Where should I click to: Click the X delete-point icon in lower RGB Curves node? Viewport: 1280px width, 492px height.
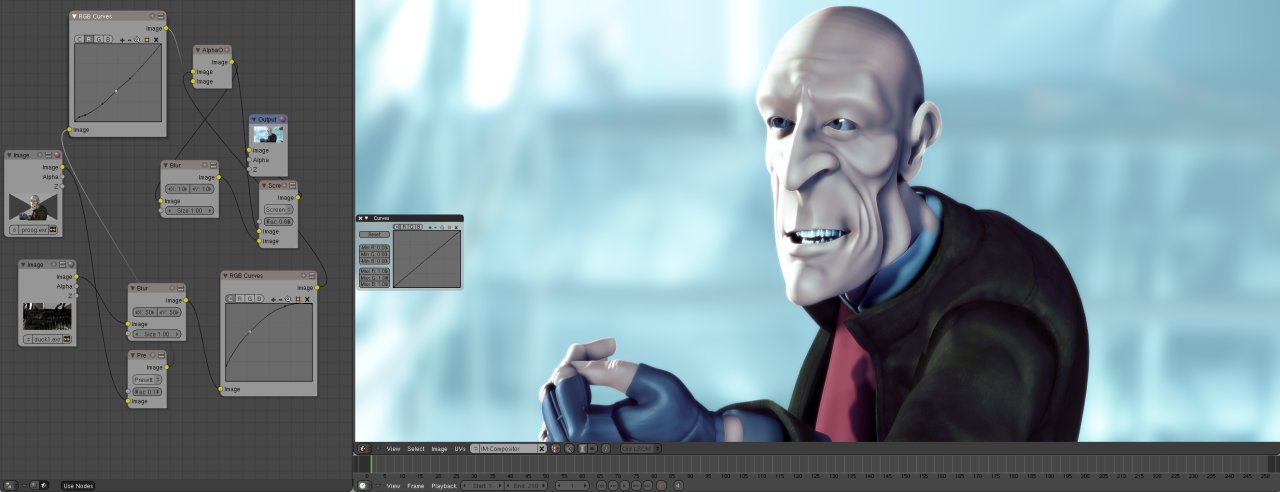(307, 299)
